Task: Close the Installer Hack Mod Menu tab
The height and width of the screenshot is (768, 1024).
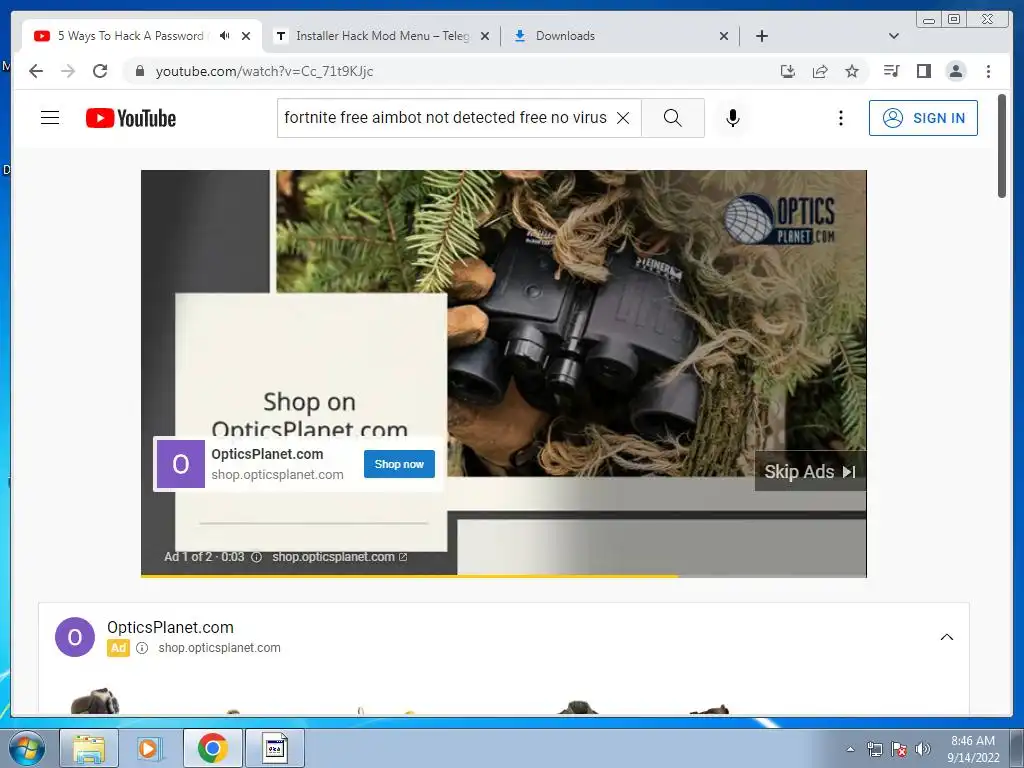Action: pyautogui.click(x=485, y=36)
